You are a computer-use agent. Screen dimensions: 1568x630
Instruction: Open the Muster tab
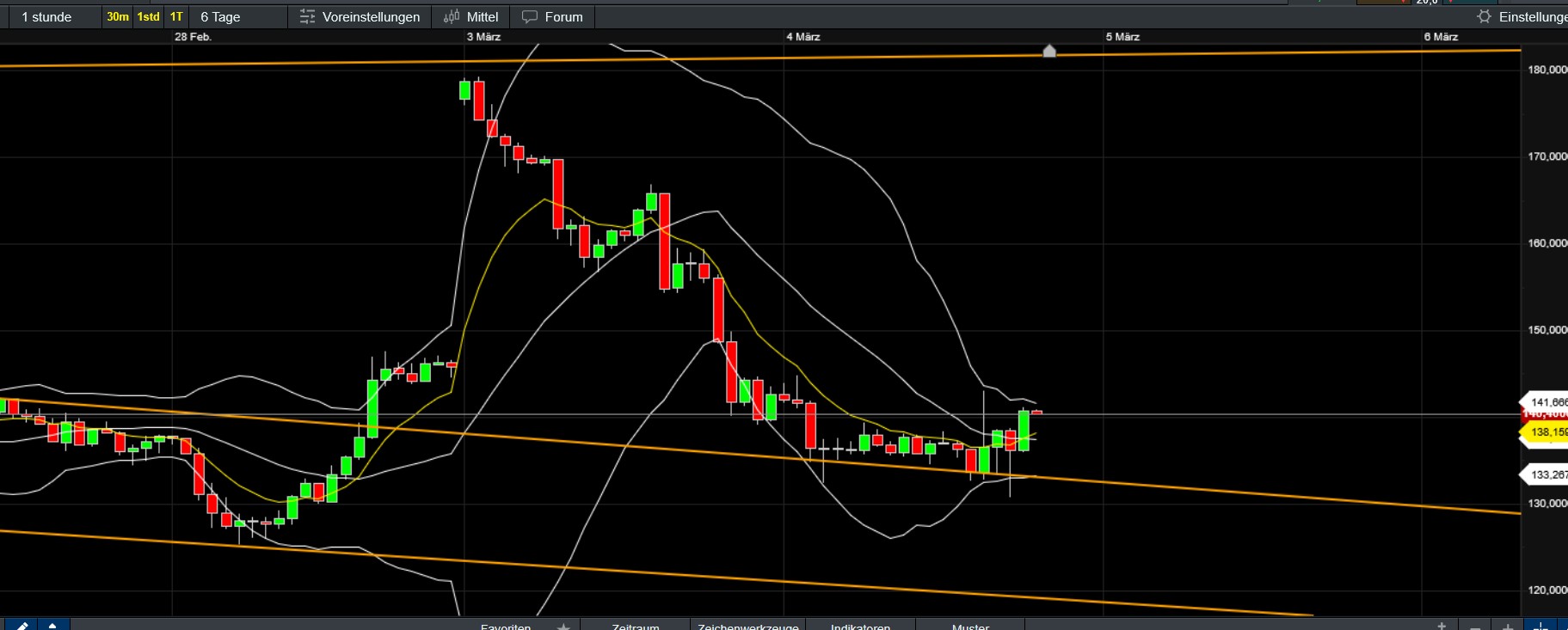(970, 627)
